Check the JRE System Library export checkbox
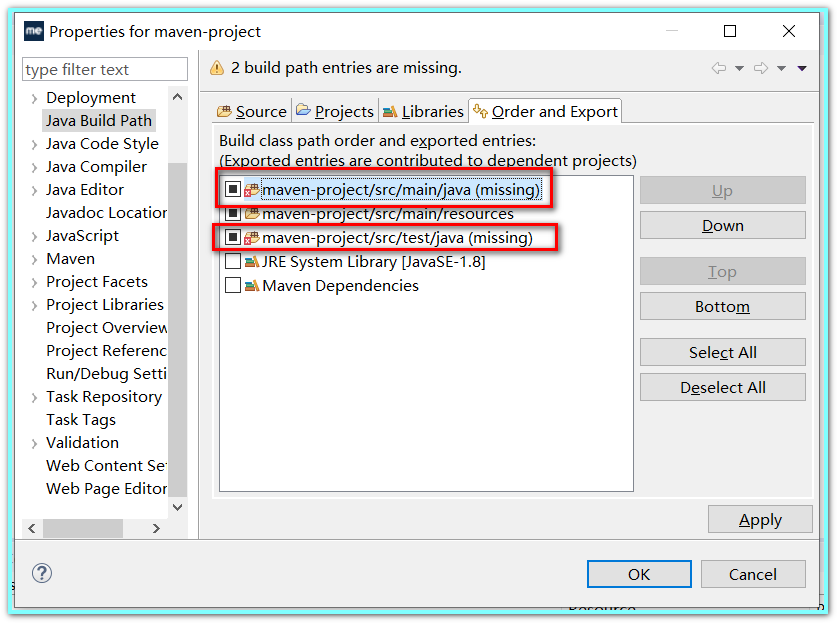The height and width of the screenshot is (623, 837). pos(233,261)
